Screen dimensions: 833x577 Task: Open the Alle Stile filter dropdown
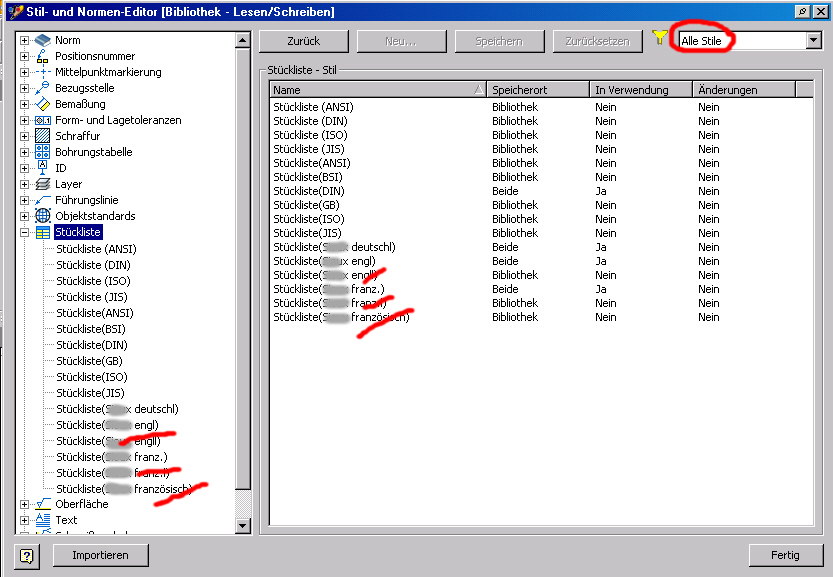tap(813, 40)
